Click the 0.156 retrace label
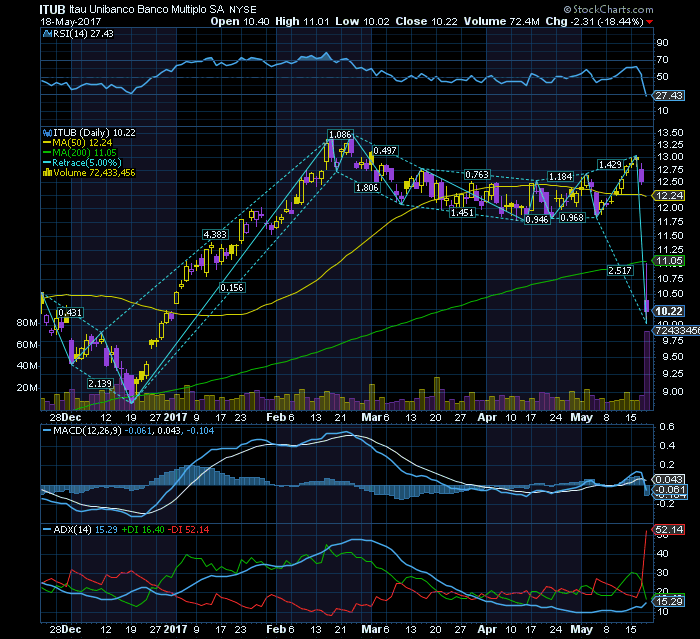700x639 pixels. (x=232, y=288)
